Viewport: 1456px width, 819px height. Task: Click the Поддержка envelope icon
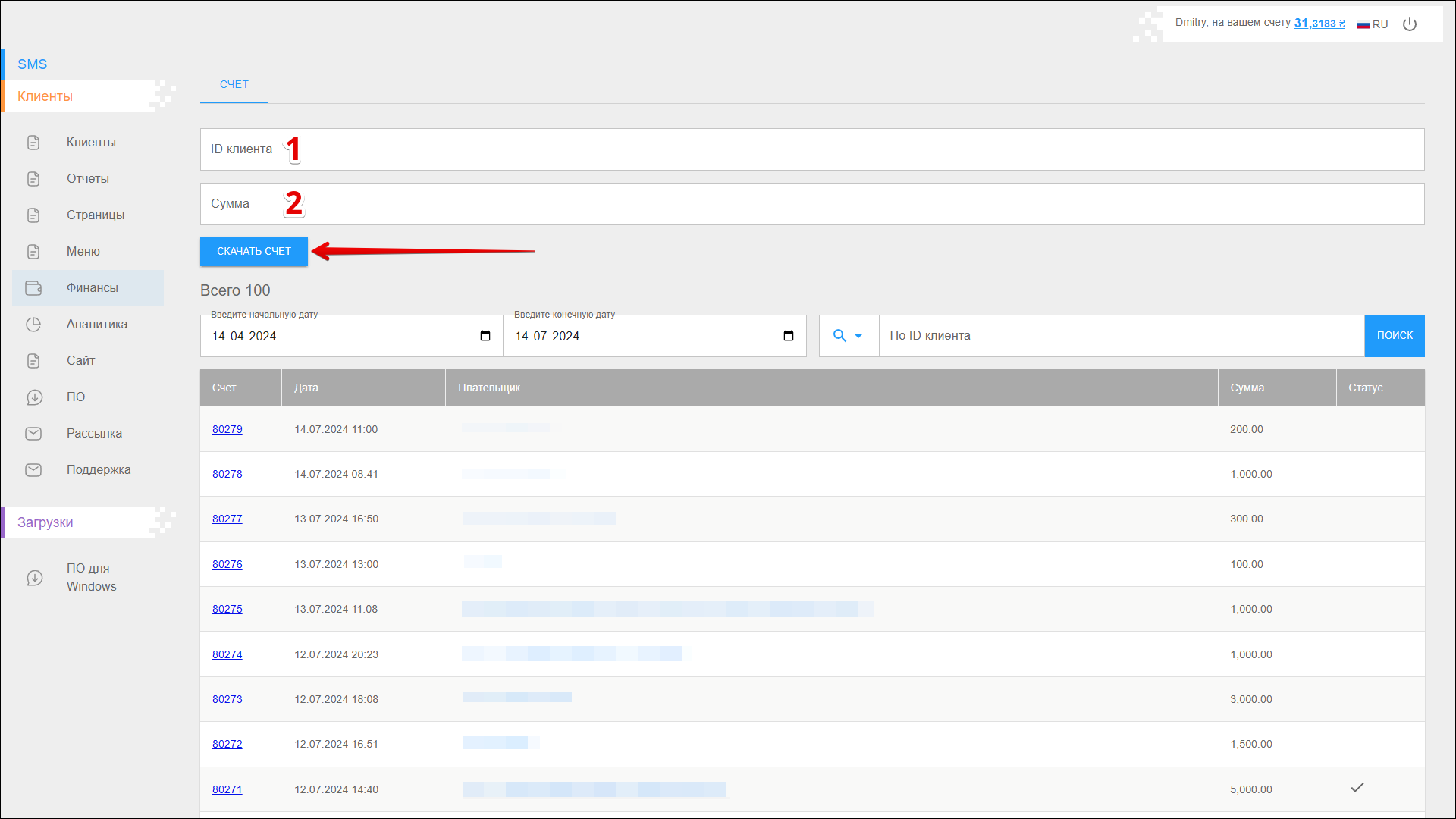[33, 470]
